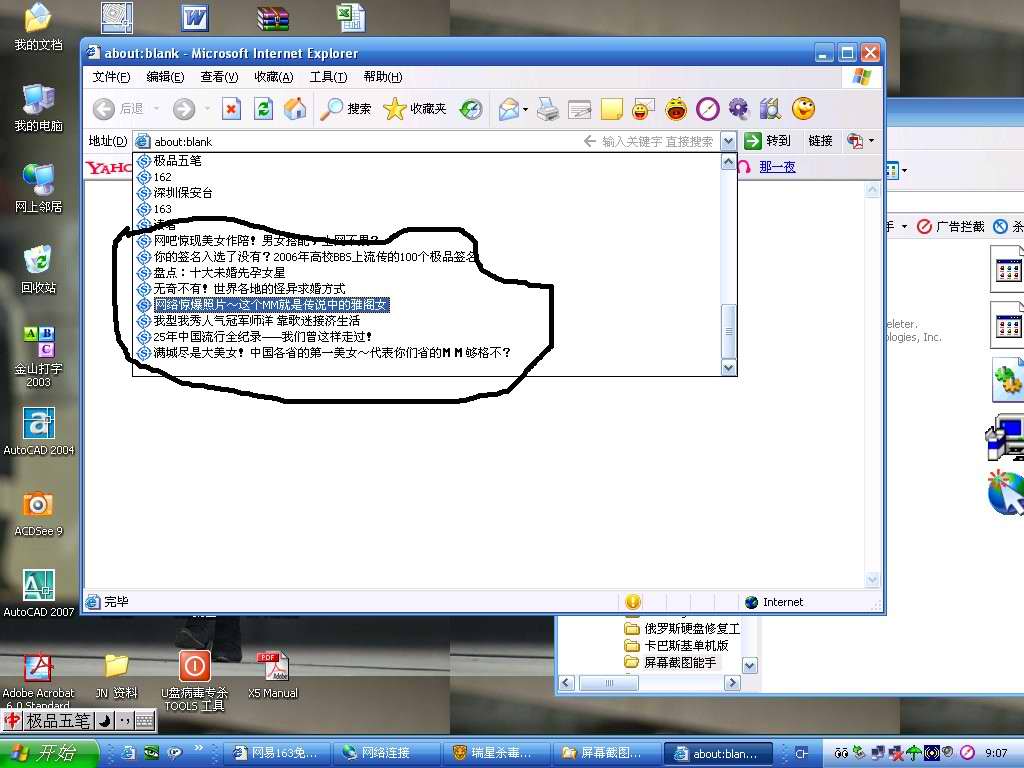Select 我的文档 desktop icon
1024x768 pixels.
coord(38,27)
